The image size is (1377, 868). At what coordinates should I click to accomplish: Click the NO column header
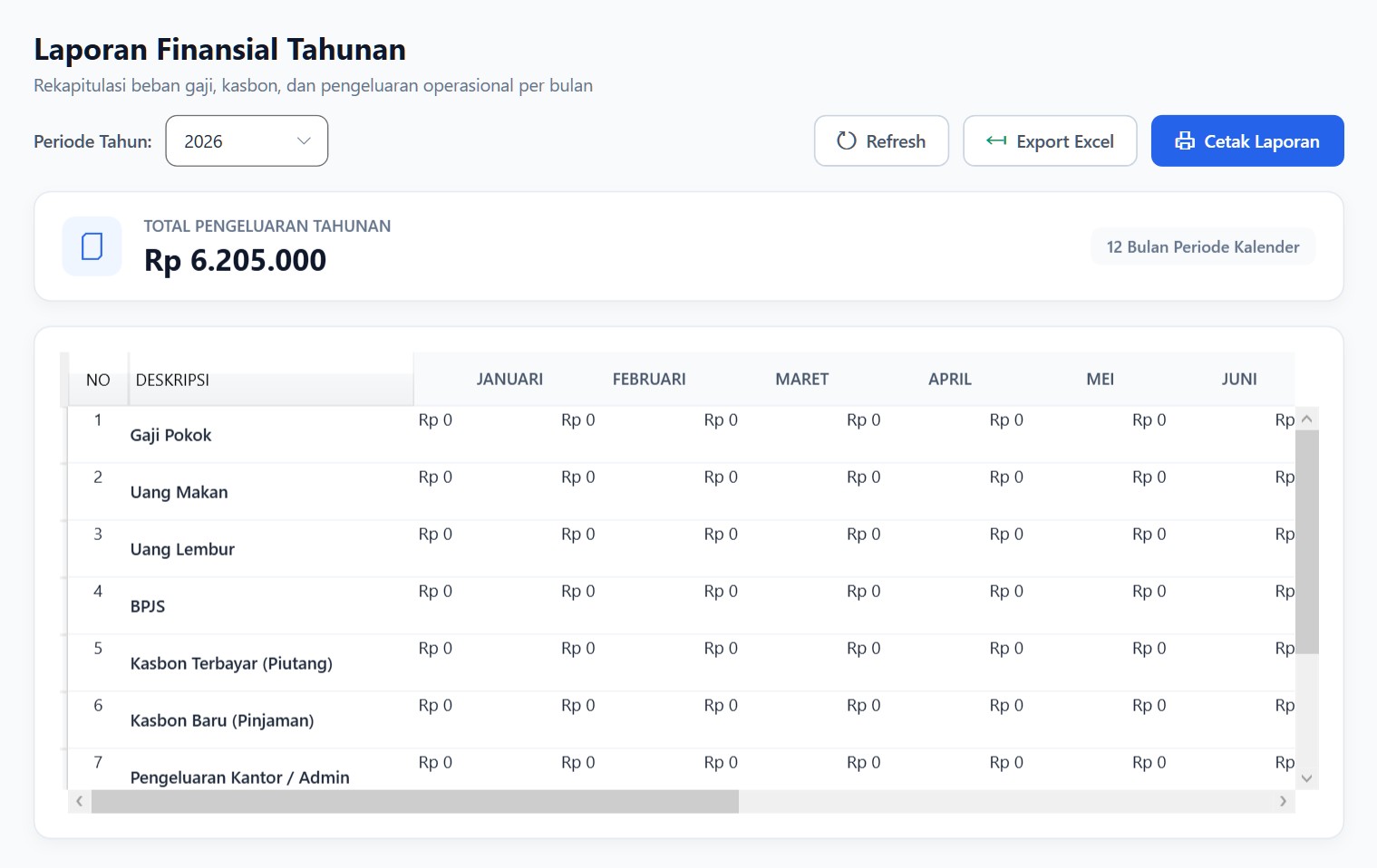[x=98, y=380]
